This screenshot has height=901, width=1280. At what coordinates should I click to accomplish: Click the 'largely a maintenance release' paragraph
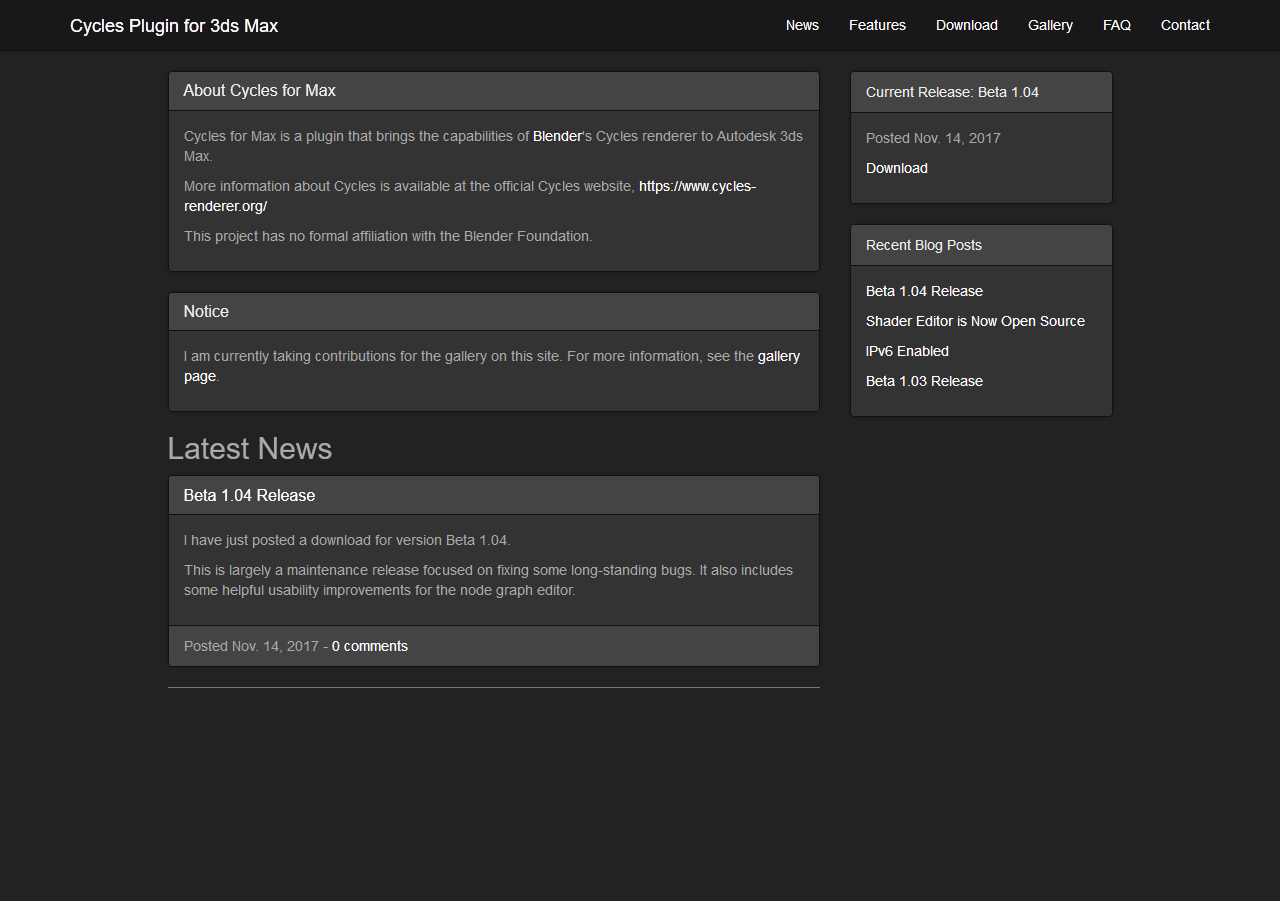[x=488, y=580]
